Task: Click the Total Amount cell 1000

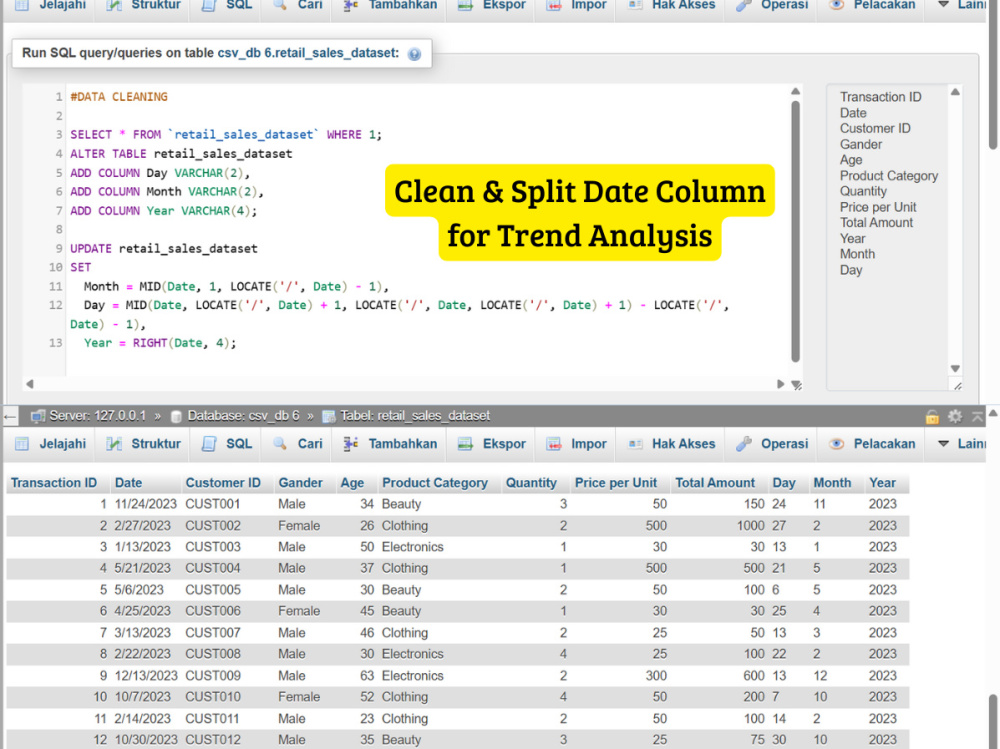Action: (751, 526)
